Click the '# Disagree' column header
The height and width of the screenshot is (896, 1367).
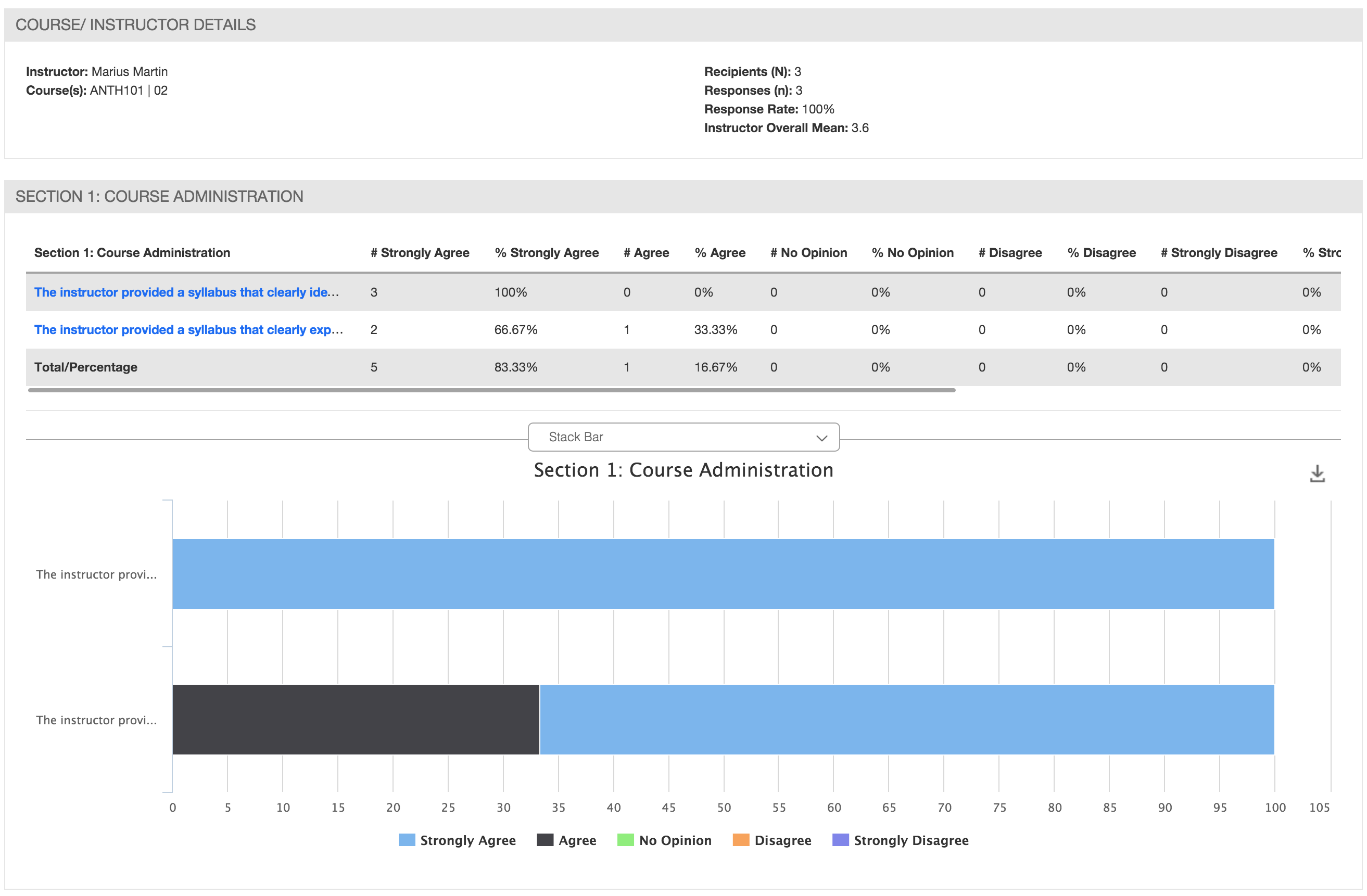1010,252
